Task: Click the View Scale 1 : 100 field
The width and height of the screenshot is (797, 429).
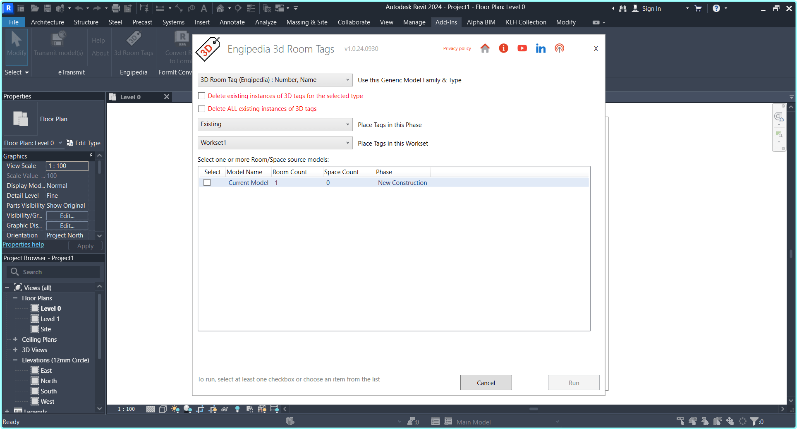Action: pos(67,166)
